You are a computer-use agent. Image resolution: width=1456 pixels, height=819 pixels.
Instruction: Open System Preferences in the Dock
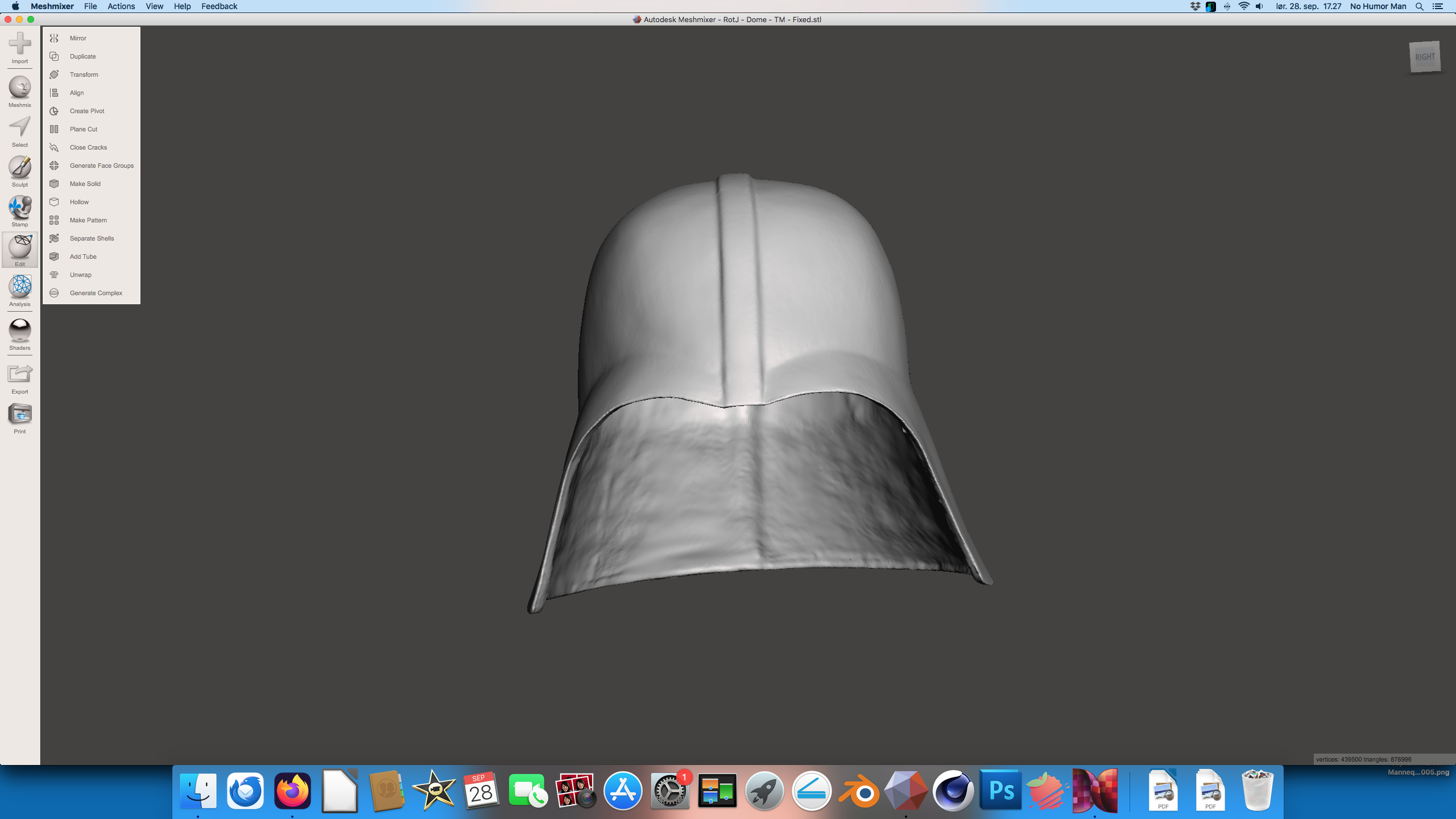tap(670, 791)
